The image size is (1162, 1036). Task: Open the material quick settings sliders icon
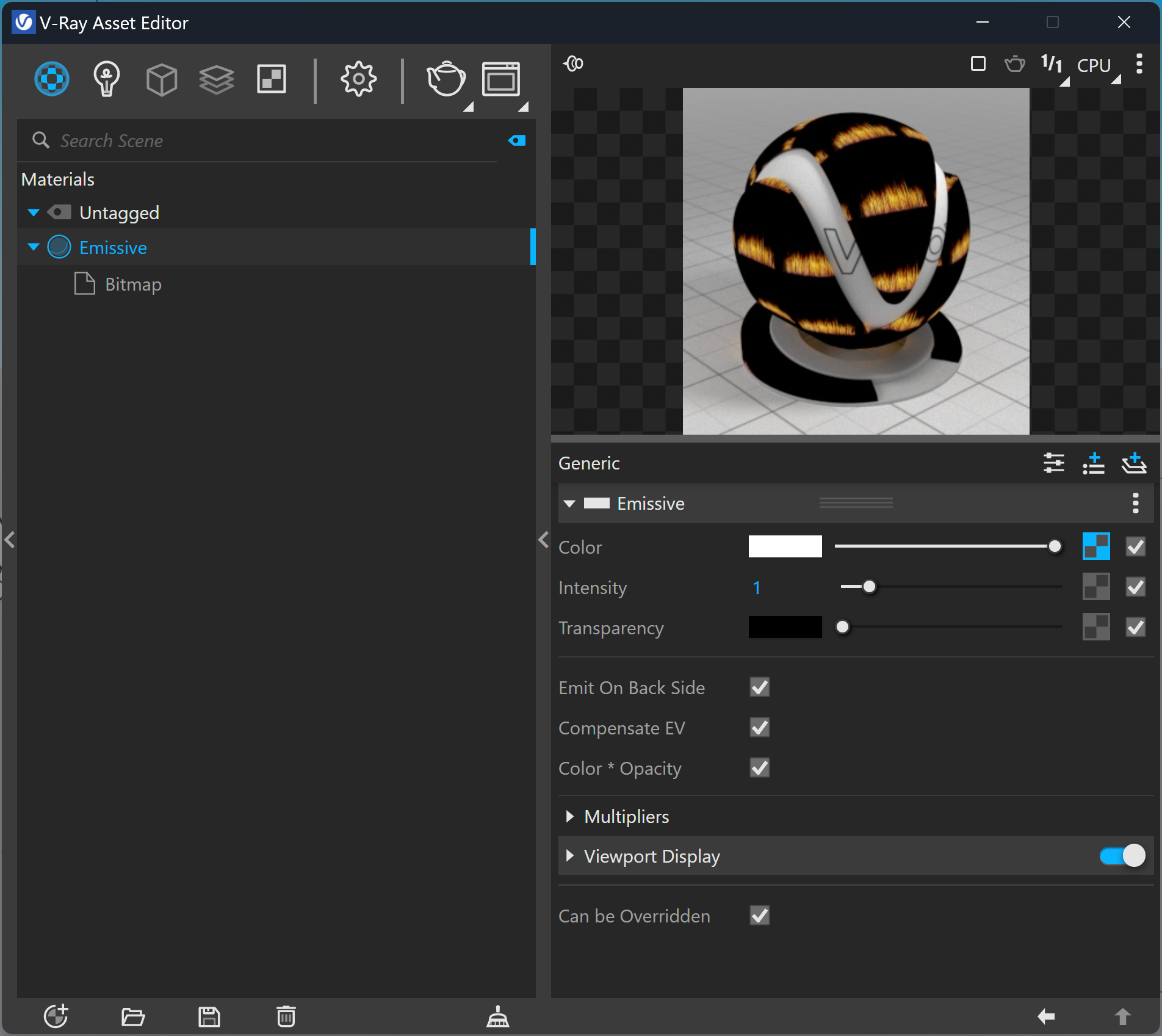[1054, 463]
